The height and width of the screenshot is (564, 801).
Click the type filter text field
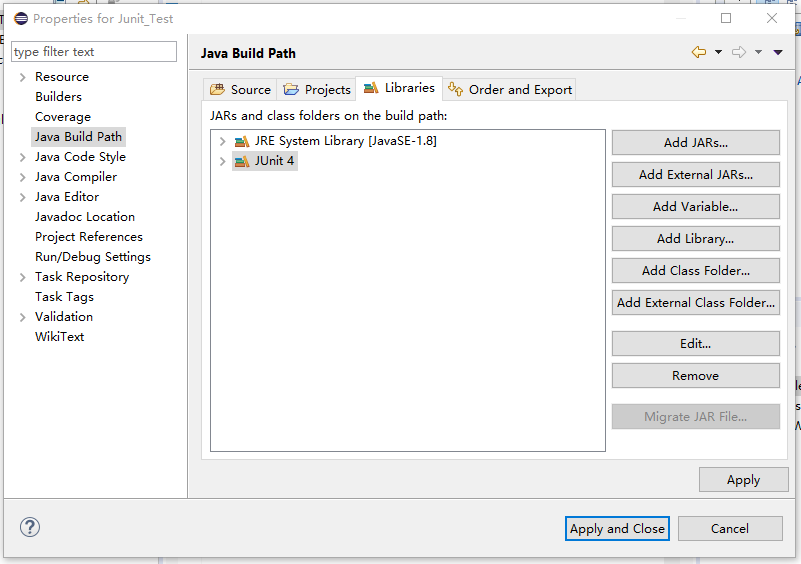tap(94, 52)
